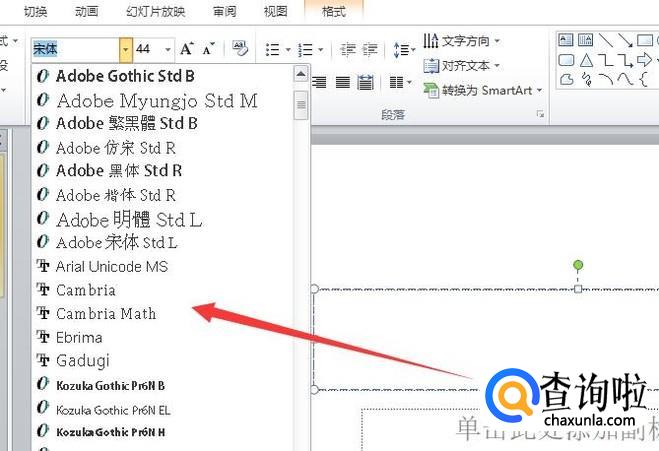Open the font name dropdown arrow
This screenshot has width=659, height=451.
(x=126, y=49)
